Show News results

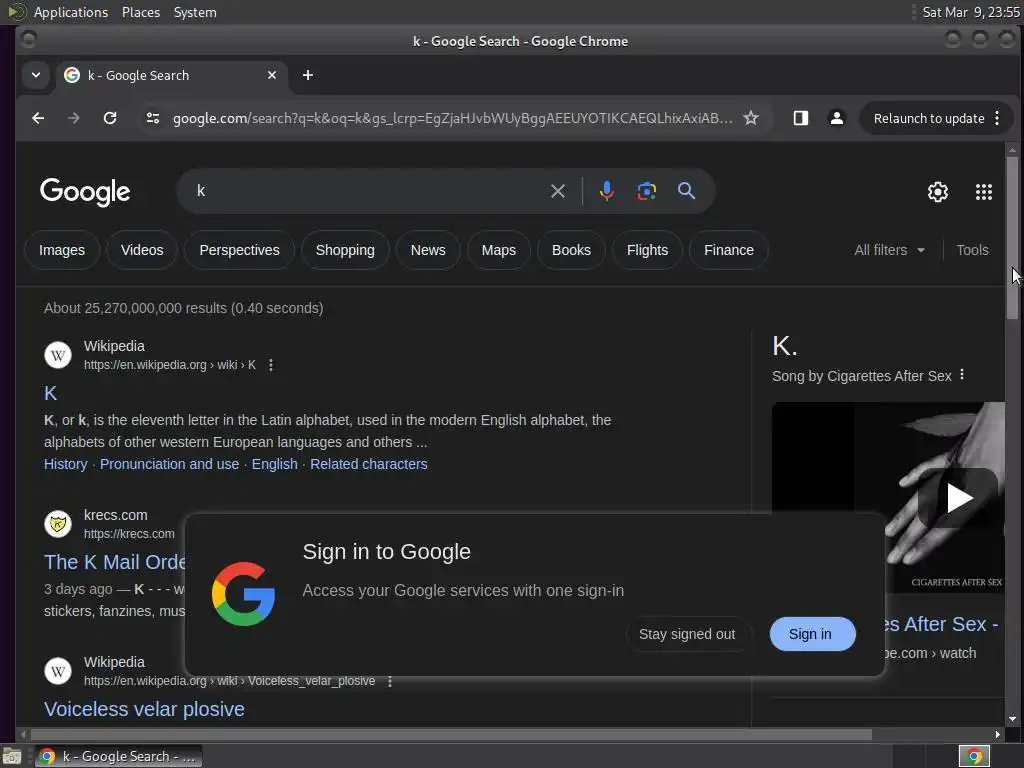(x=428, y=250)
